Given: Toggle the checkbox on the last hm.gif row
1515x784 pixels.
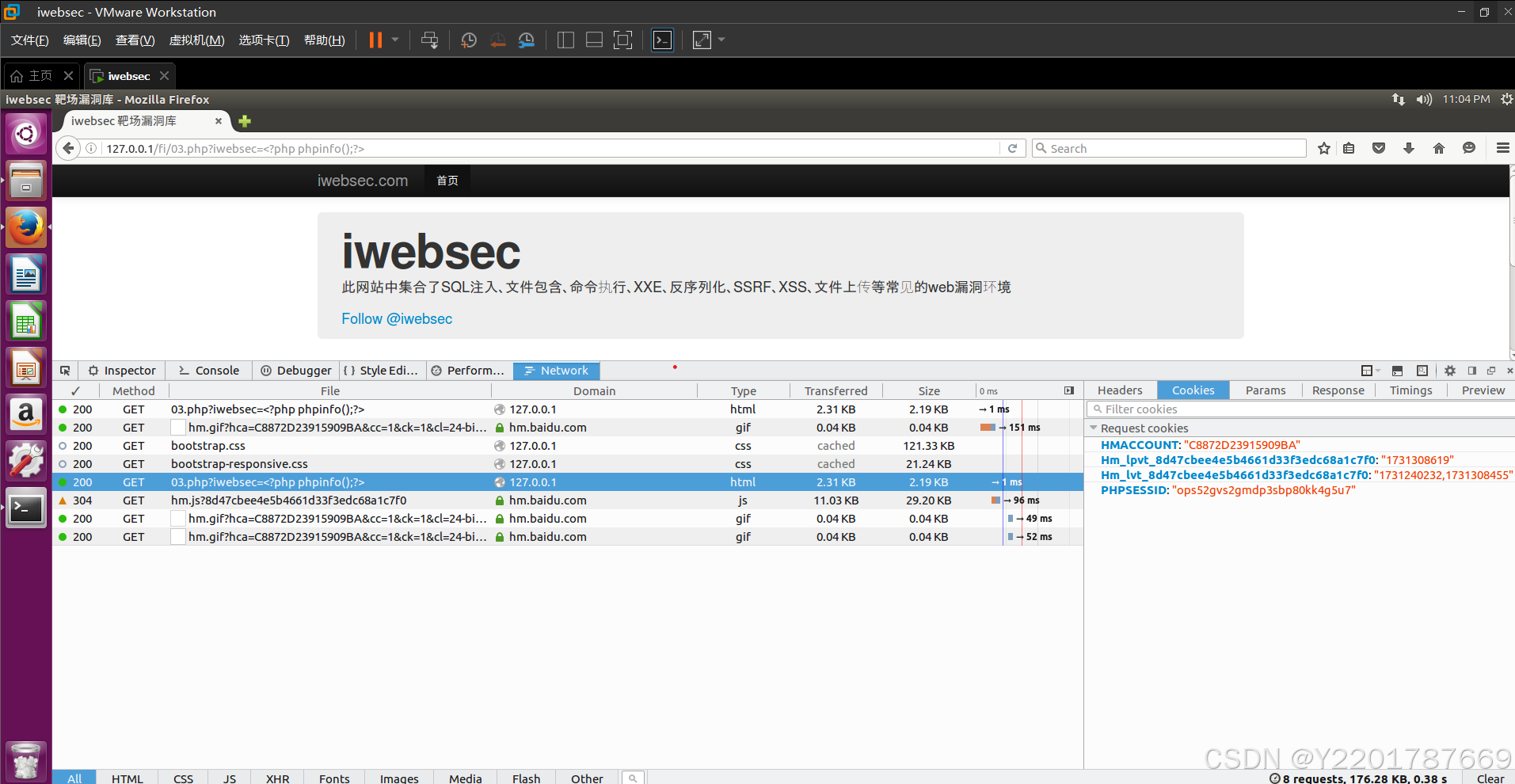Looking at the screenshot, I should point(177,536).
